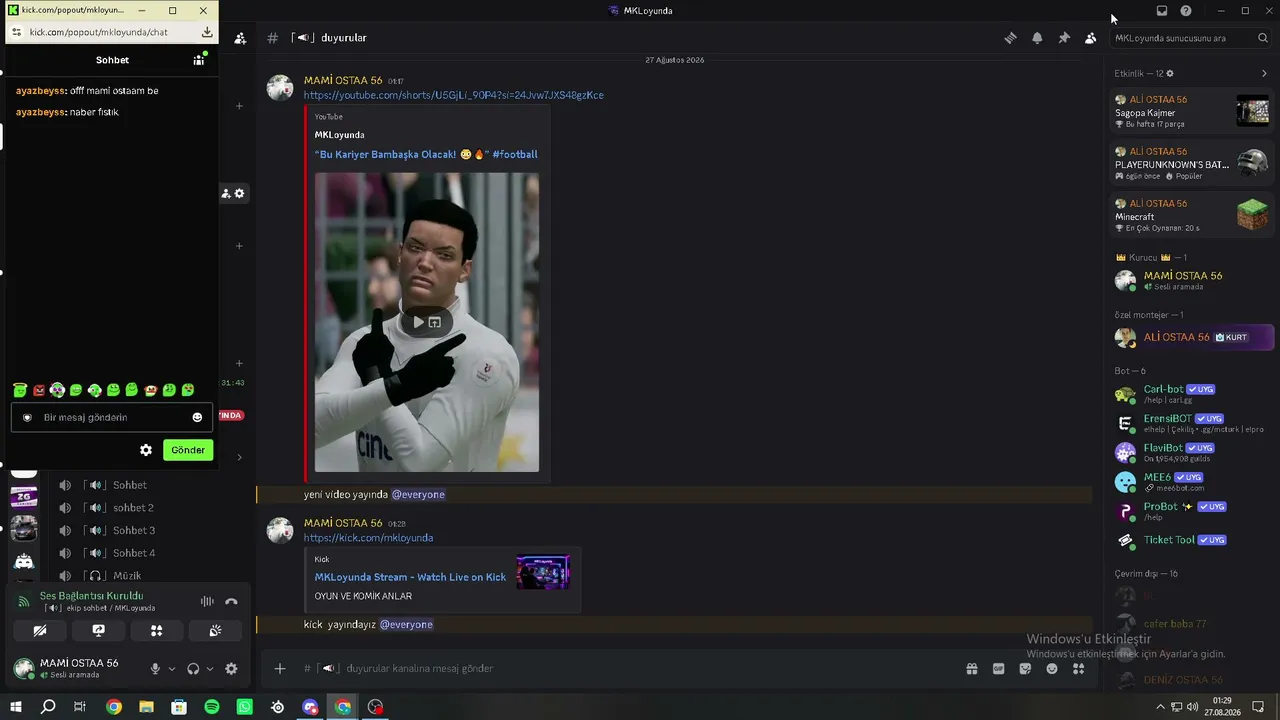Select the Ticket Tool bot entry

pos(1191,540)
